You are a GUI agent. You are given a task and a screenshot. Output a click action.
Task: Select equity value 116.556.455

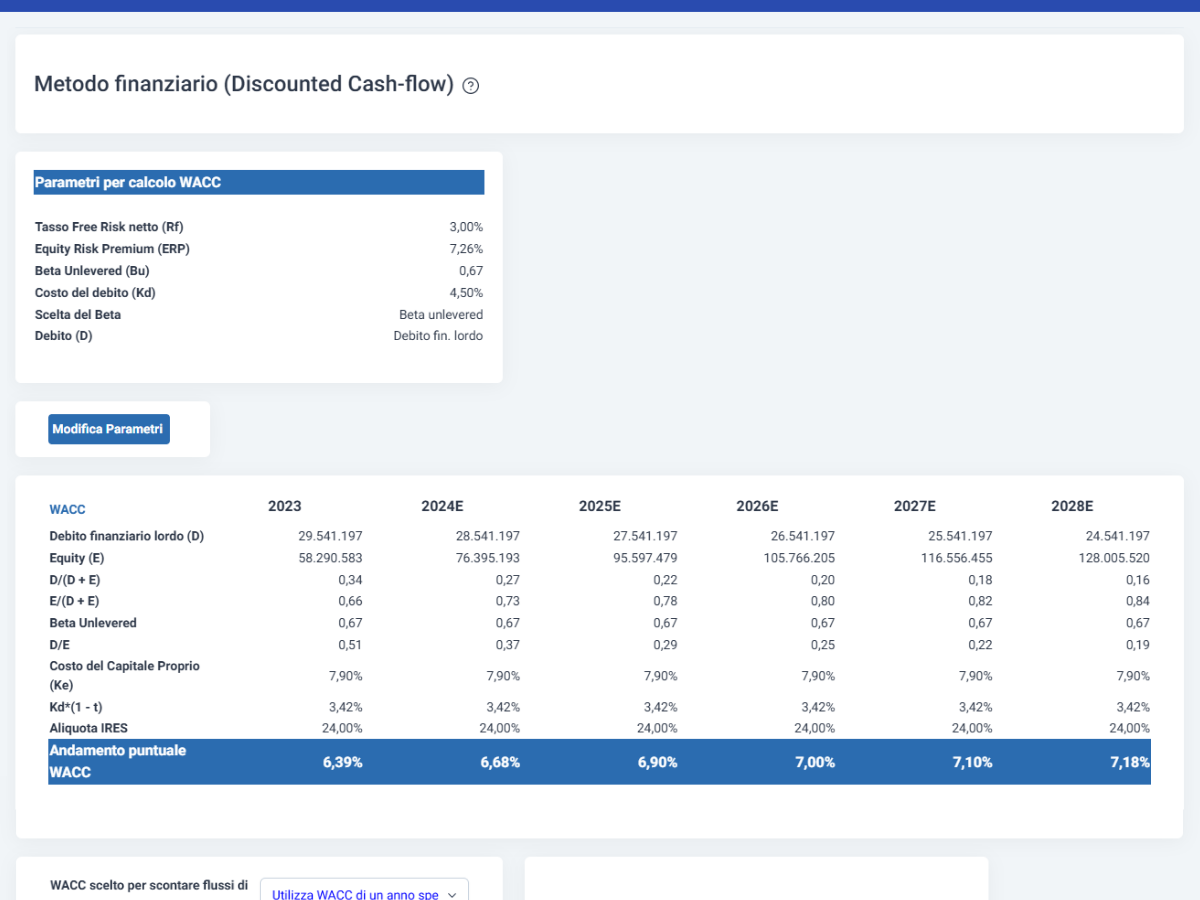tap(956, 558)
